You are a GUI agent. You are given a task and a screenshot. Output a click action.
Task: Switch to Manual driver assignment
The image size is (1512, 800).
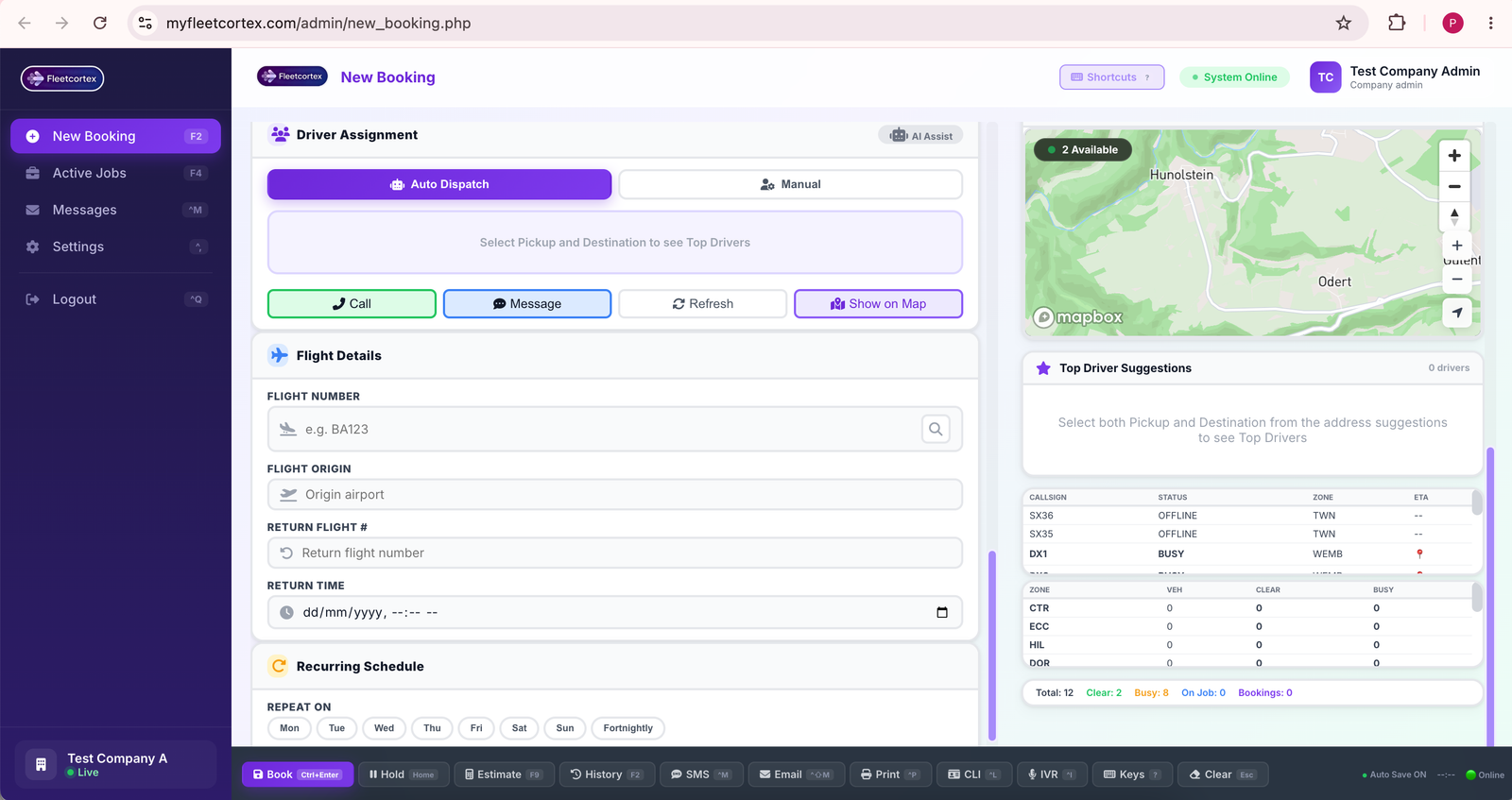790,184
